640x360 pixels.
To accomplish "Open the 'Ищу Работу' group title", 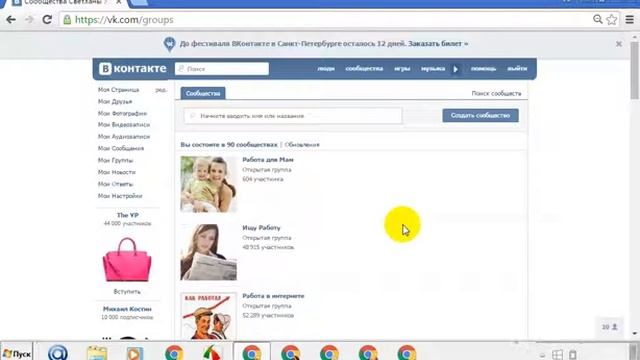I will pyautogui.click(x=261, y=228).
